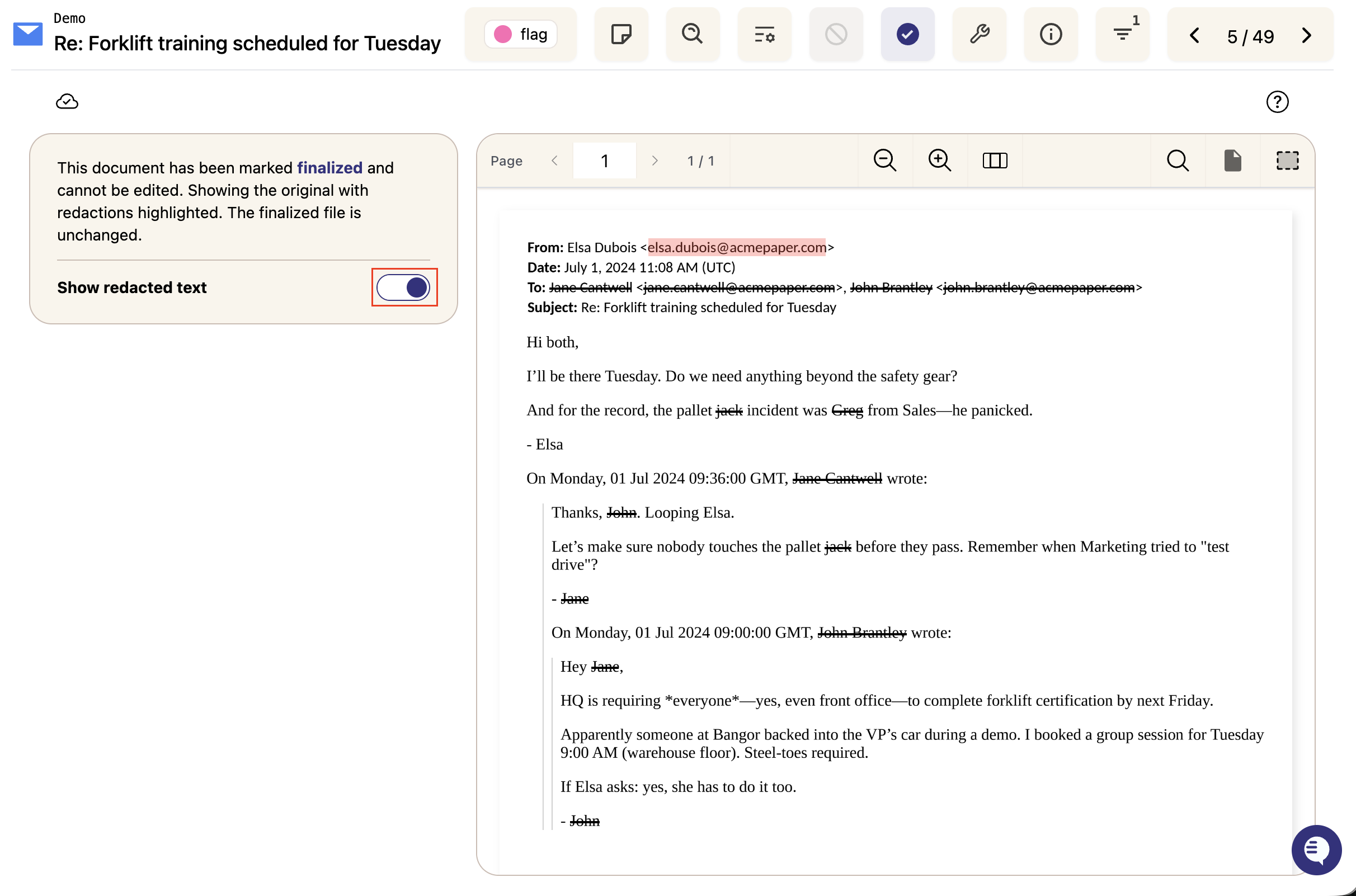The width and height of the screenshot is (1356, 896).
Task: Click the 5 / 49 document counter
Action: tap(1250, 36)
